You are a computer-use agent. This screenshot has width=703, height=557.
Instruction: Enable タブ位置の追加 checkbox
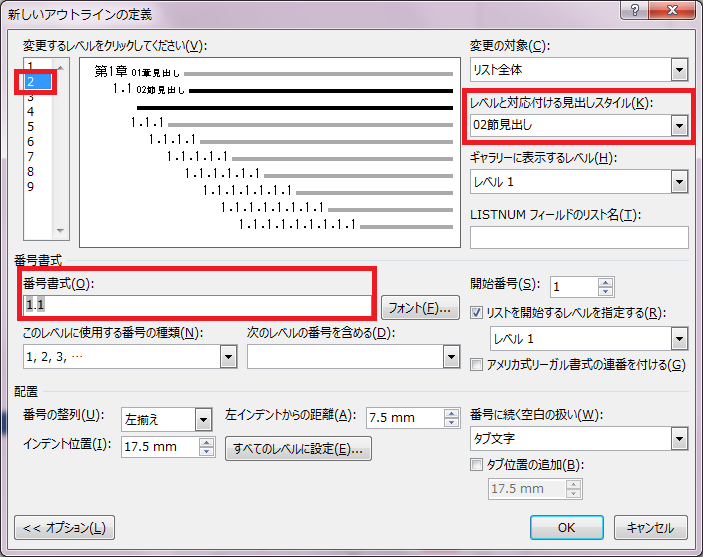coord(477,465)
